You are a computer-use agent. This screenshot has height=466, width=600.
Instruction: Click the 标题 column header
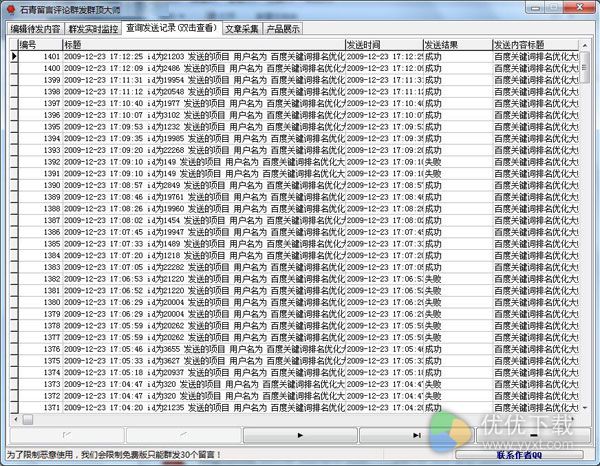[204, 45]
